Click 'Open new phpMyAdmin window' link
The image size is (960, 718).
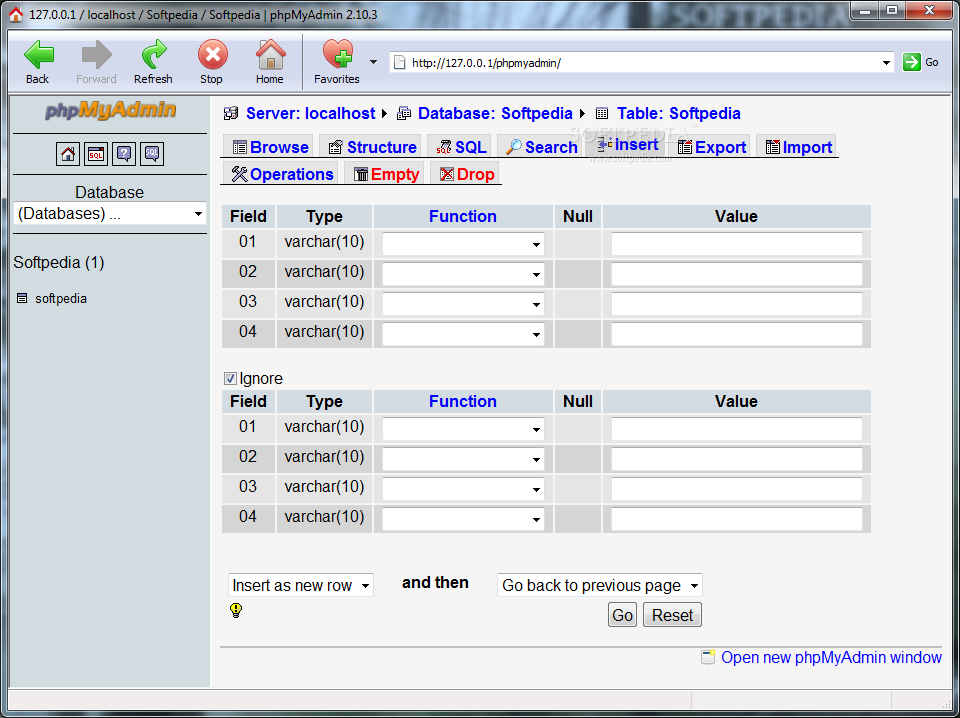pyautogui.click(x=831, y=657)
